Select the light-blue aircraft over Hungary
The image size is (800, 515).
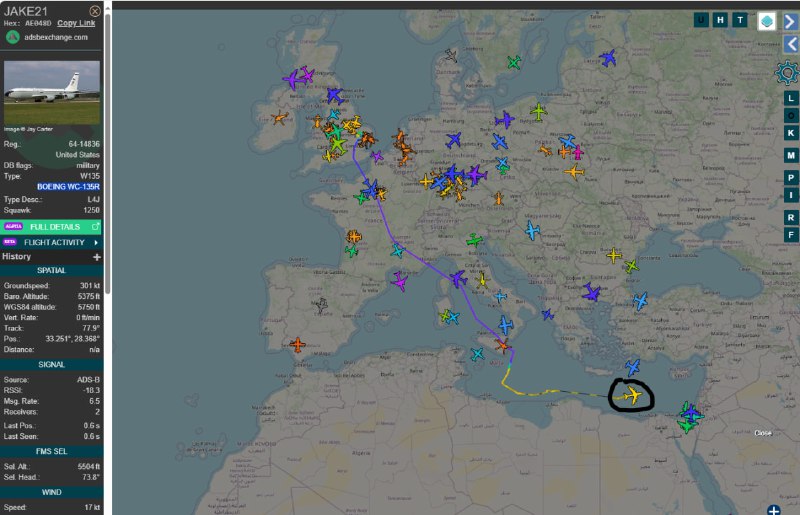point(532,231)
